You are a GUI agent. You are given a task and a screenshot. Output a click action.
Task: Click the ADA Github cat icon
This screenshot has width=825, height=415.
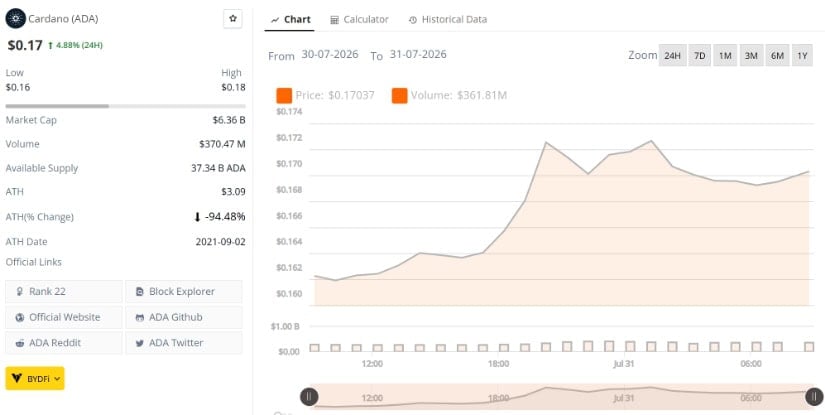[x=139, y=317]
